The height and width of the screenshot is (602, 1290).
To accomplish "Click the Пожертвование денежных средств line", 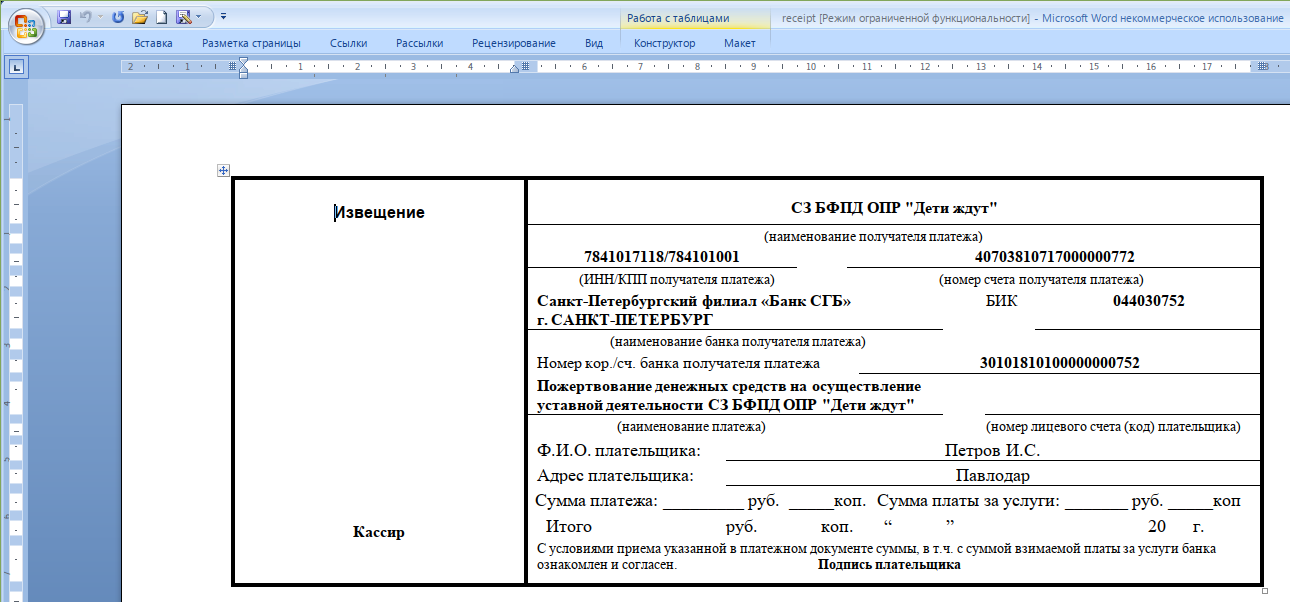I will point(729,386).
